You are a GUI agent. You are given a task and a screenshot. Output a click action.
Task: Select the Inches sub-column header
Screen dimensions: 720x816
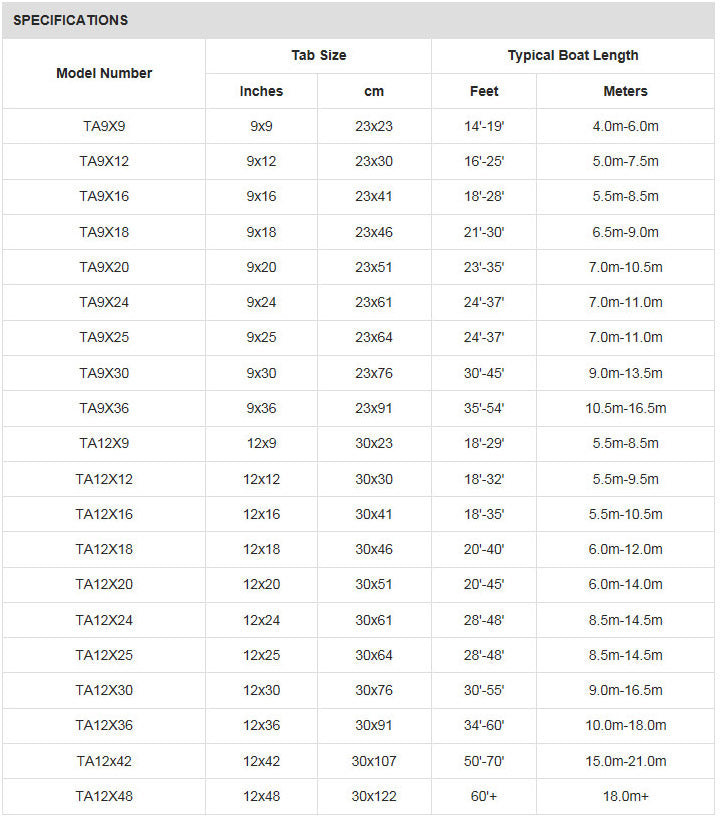[x=261, y=91]
